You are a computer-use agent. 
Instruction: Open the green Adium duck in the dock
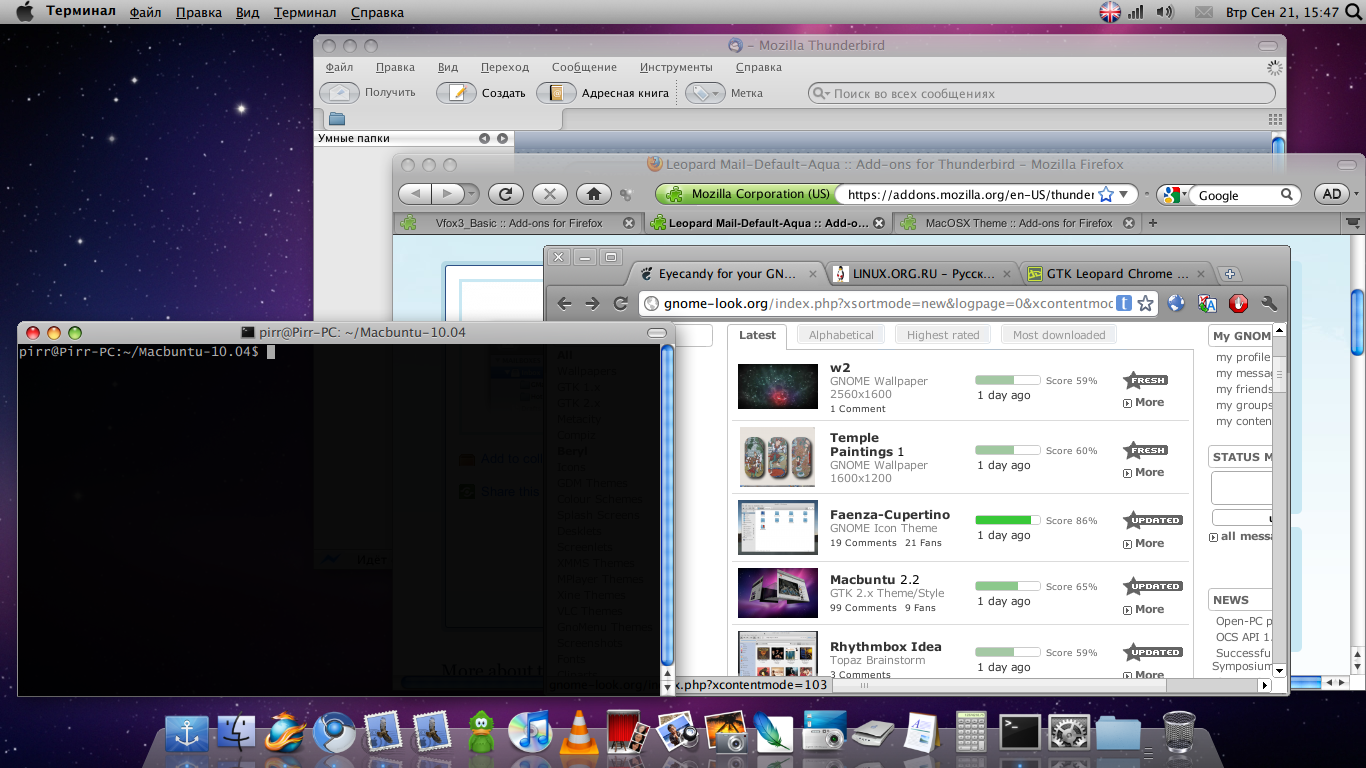coord(482,733)
